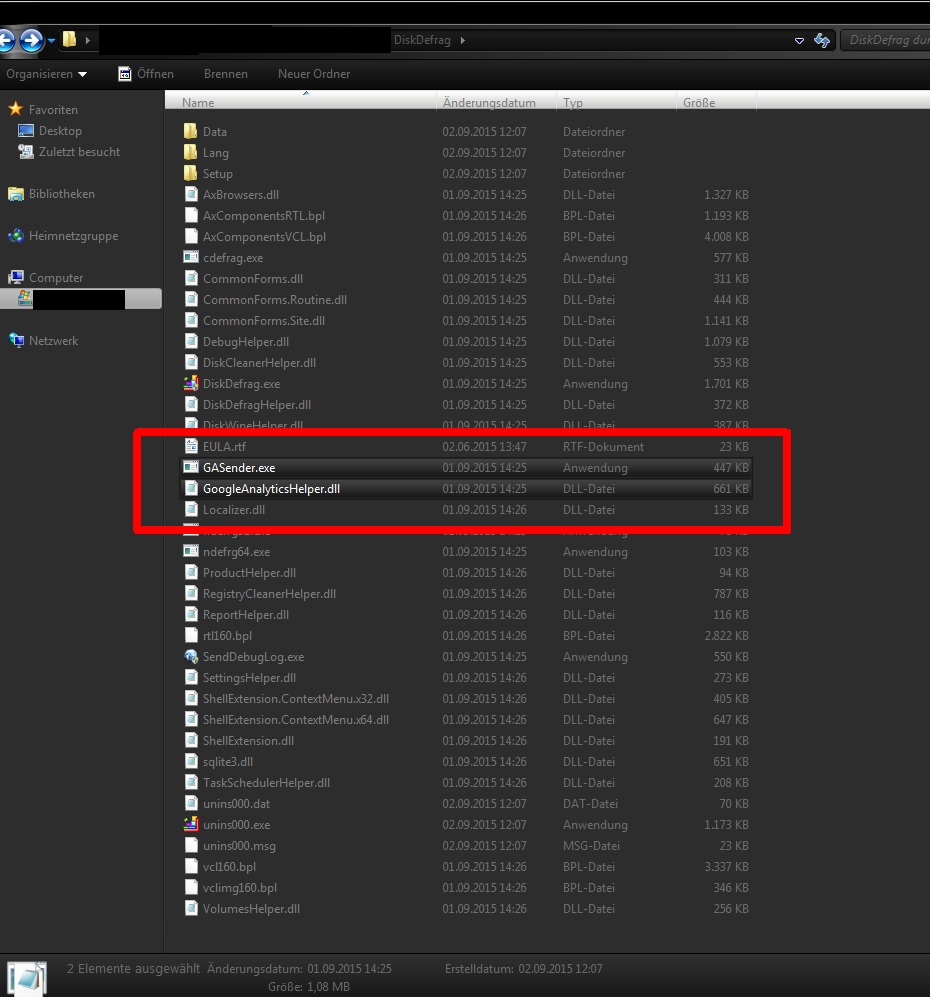Screen dimensions: 930x997
Task: Select the Localizer.dll file icon
Action: [191, 509]
